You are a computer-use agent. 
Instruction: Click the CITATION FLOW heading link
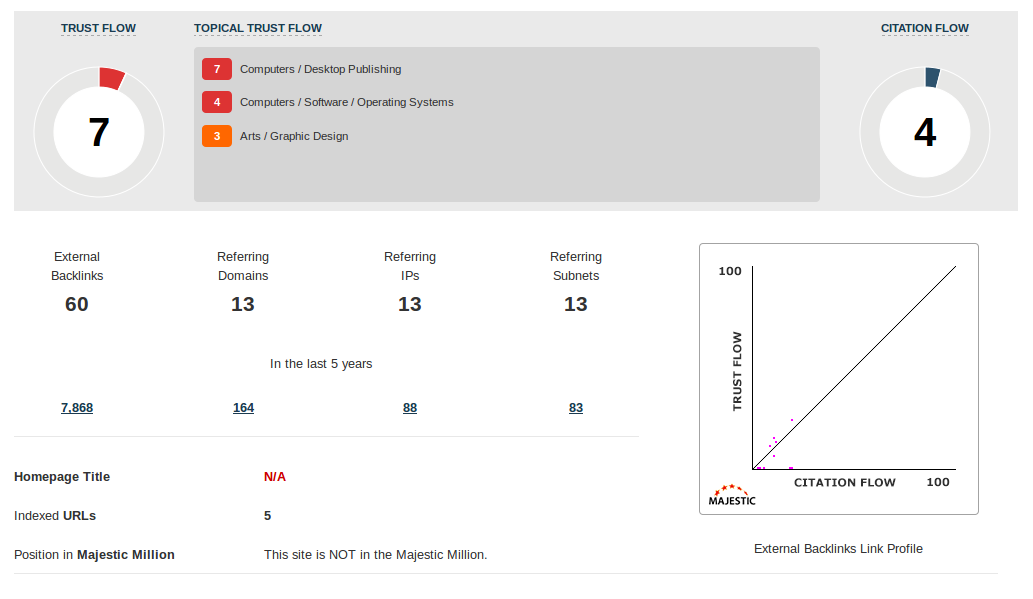pos(924,28)
